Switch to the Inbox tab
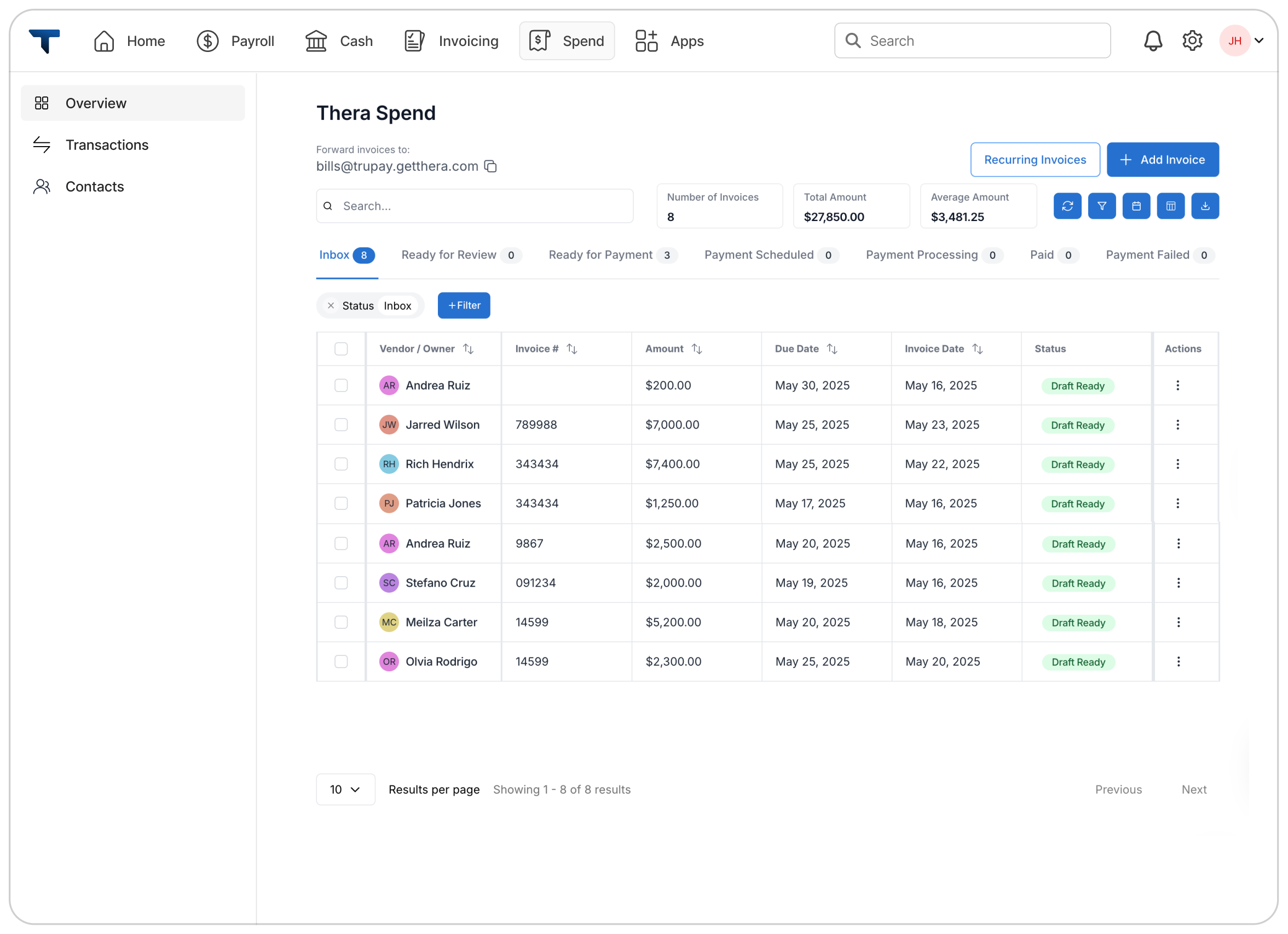The height and width of the screenshot is (934, 1288). pyautogui.click(x=347, y=255)
